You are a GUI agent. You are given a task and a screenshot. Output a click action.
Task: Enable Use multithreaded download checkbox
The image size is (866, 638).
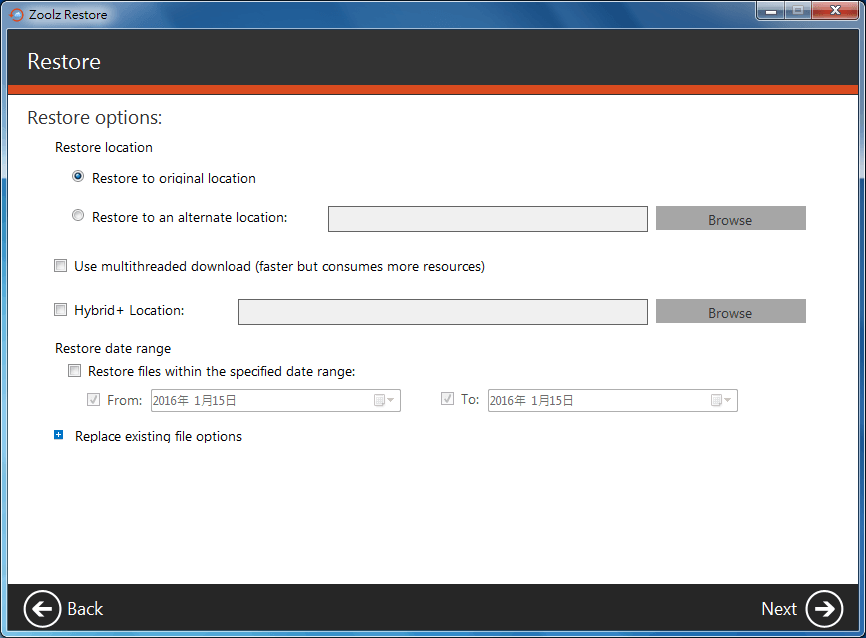(x=61, y=266)
